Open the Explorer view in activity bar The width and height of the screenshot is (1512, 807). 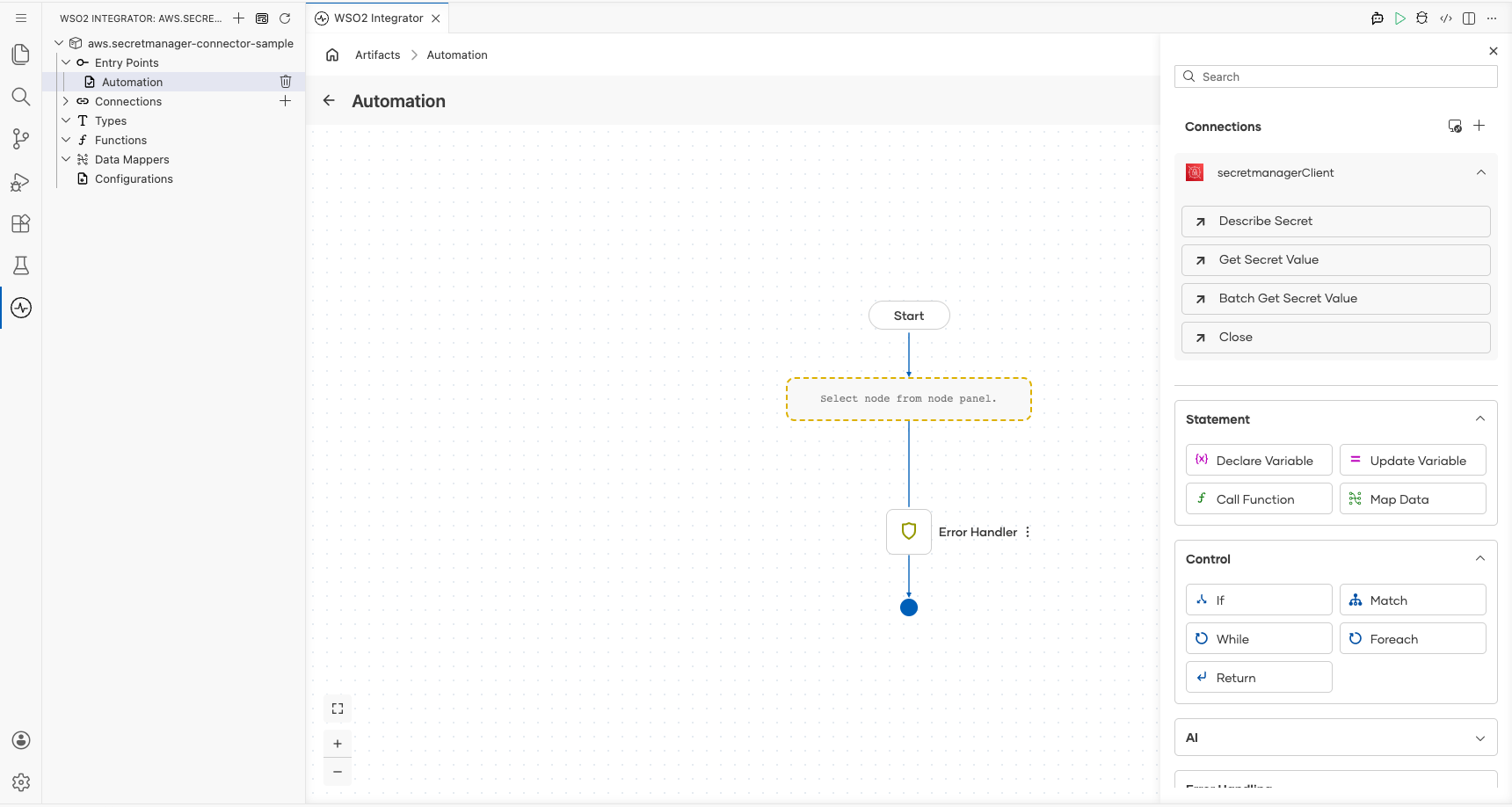(x=21, y=55)
